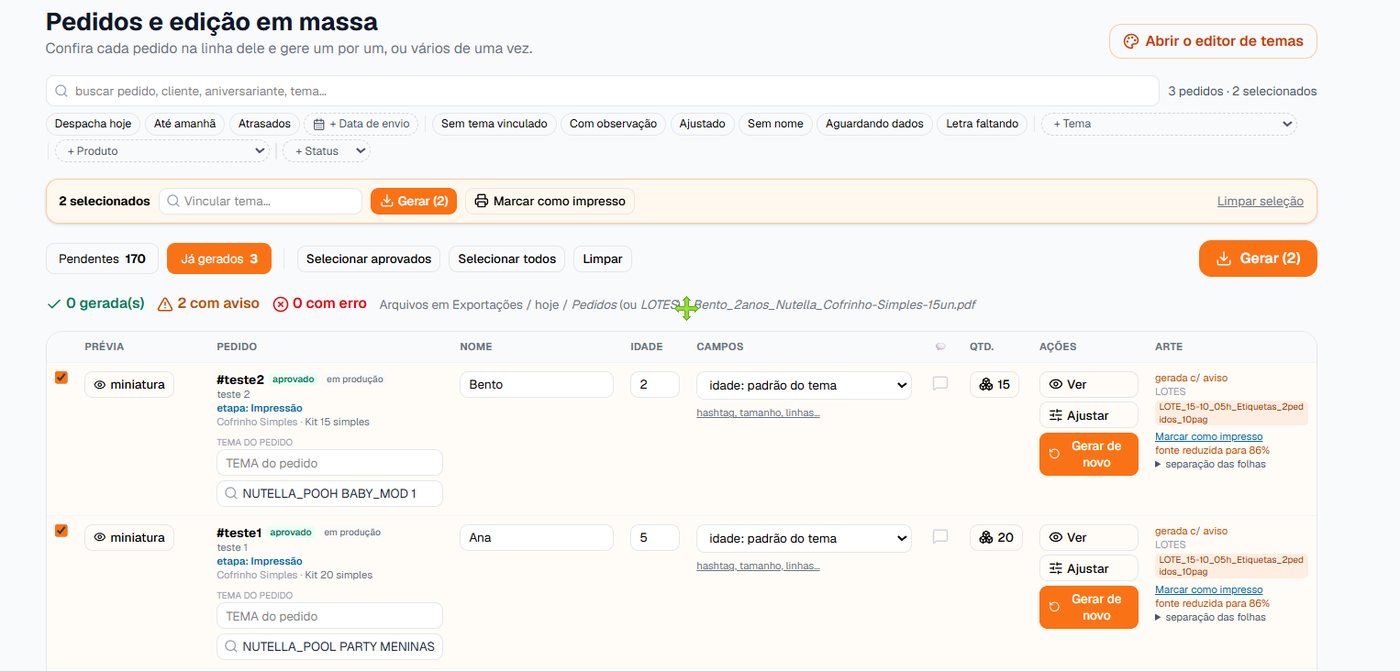Toggle the Com observação filter chip
The width and height of the screenshot is (1400, 671).
tap(613, 124)
